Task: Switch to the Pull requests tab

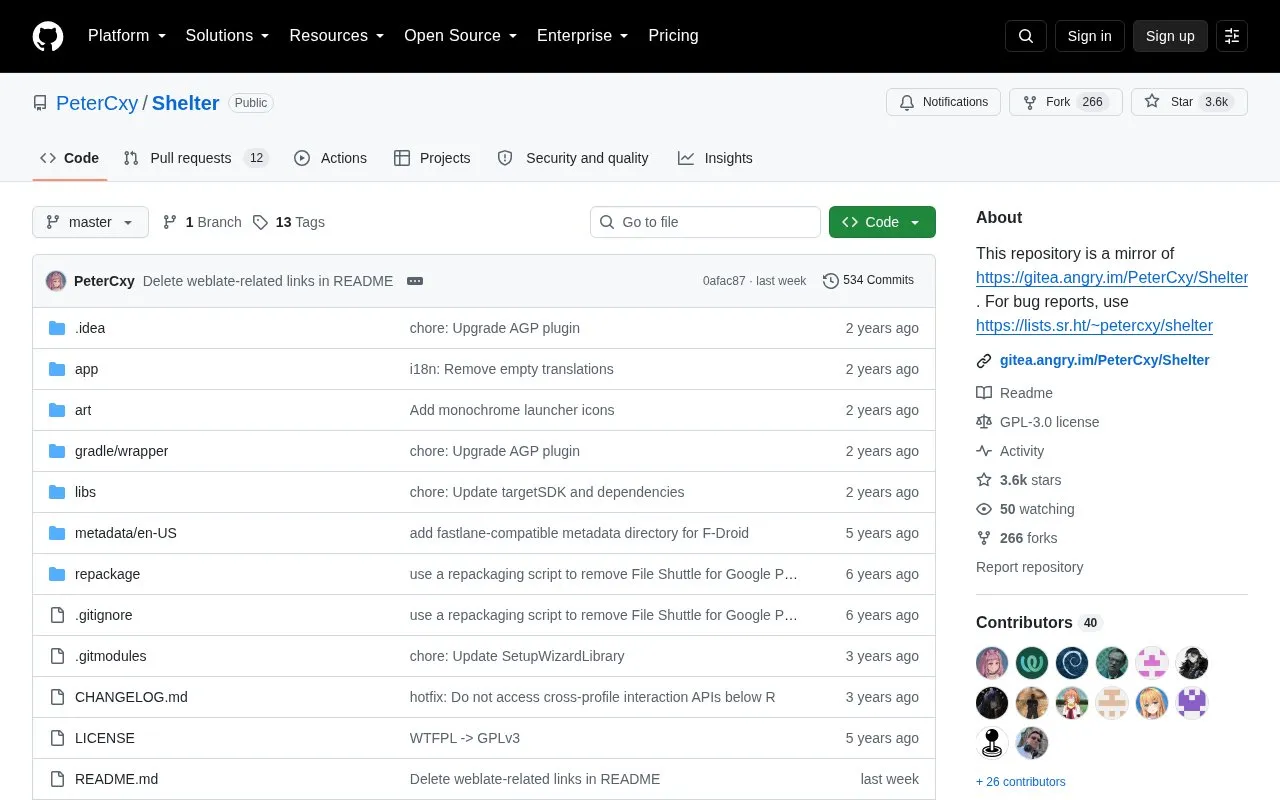Action: (196, 158)
